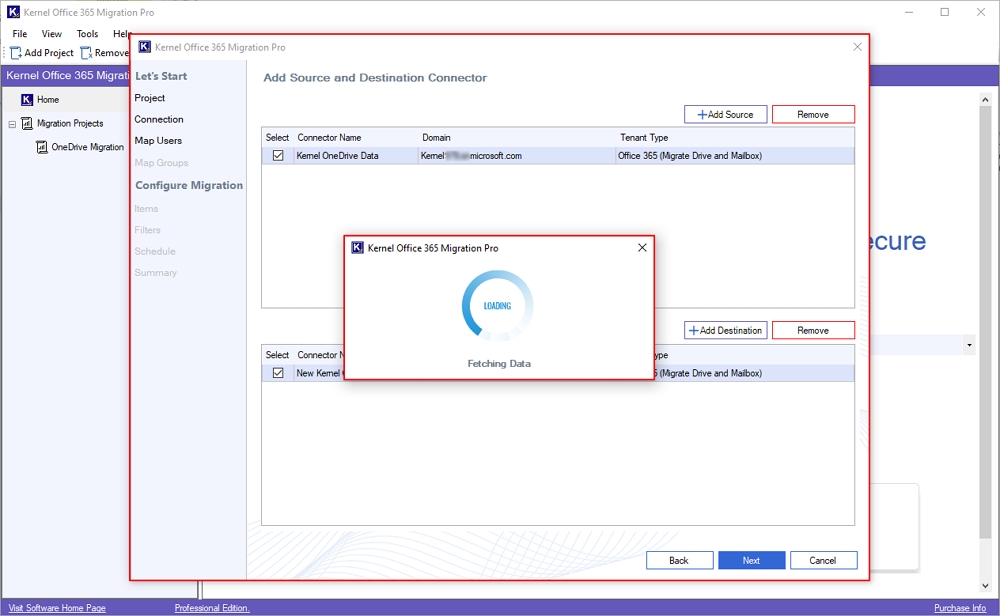Click the Add Source button
Viewport: 1000px width, 616px height.
click(725, 115)
